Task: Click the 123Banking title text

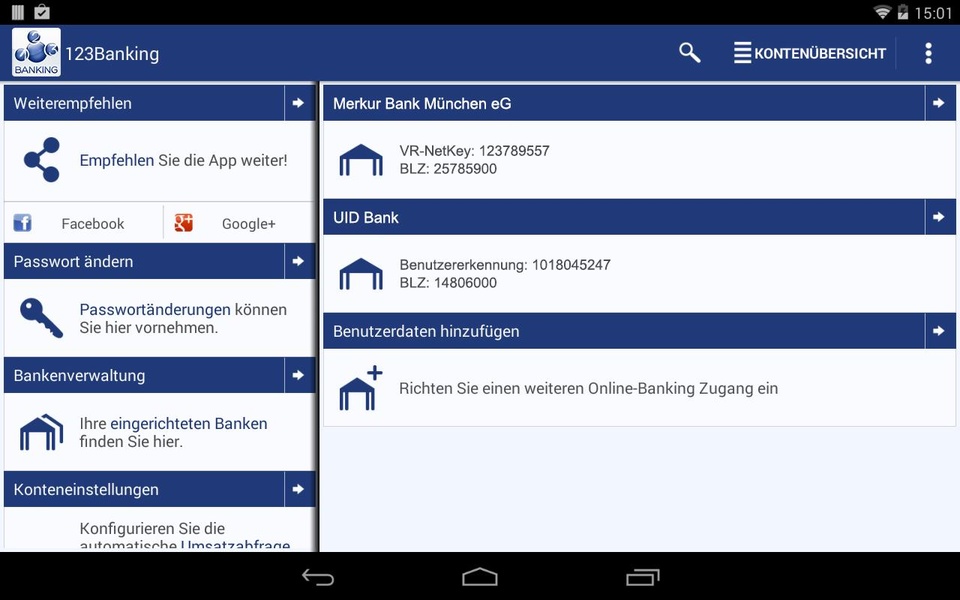Action: tap(112, 54)
